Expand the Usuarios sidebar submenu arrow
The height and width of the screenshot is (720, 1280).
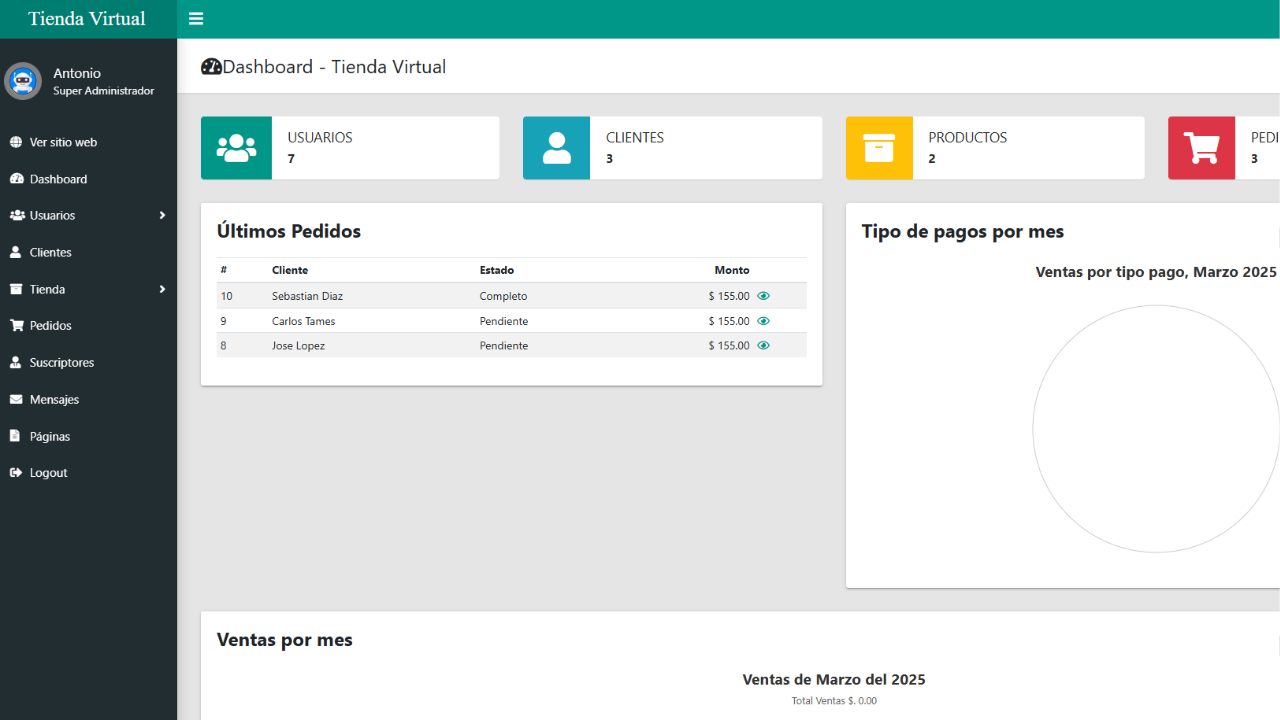[x=162, y=215]
